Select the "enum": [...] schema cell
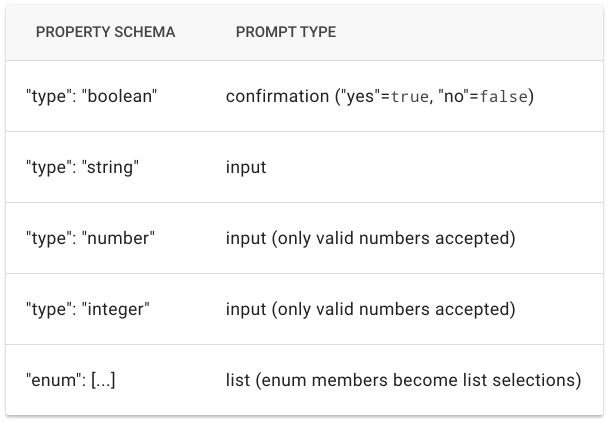The image size is (608, 422). pos(70,380)
